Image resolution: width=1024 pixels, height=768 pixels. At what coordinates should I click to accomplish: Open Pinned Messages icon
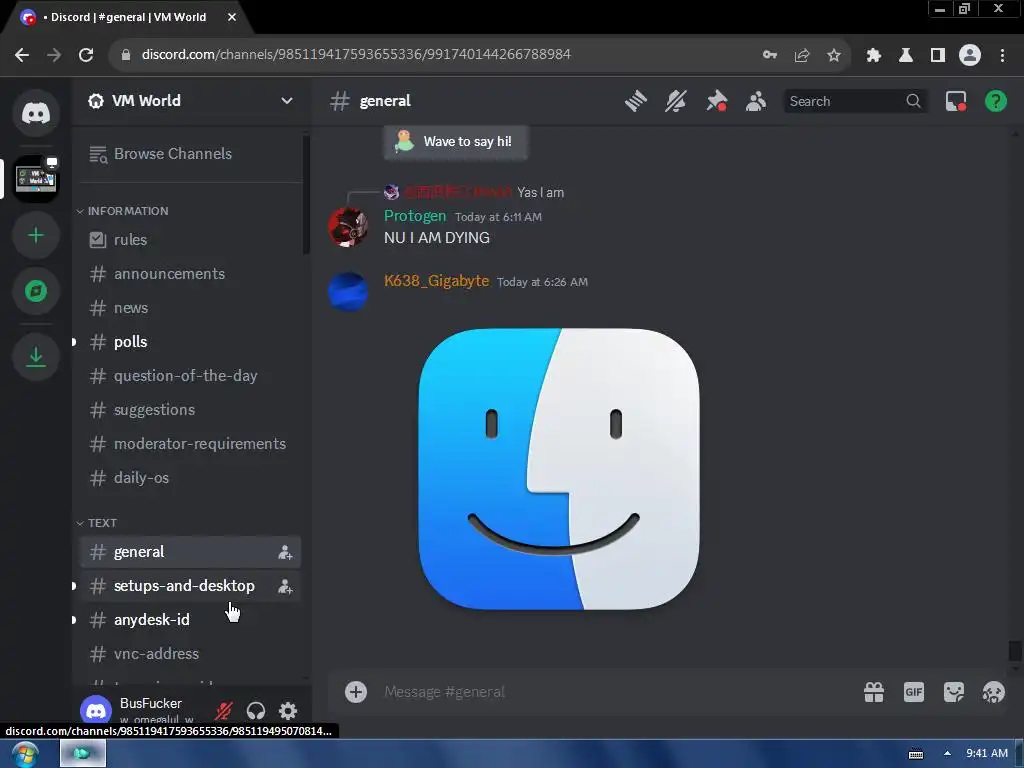[x=716, y=101]
